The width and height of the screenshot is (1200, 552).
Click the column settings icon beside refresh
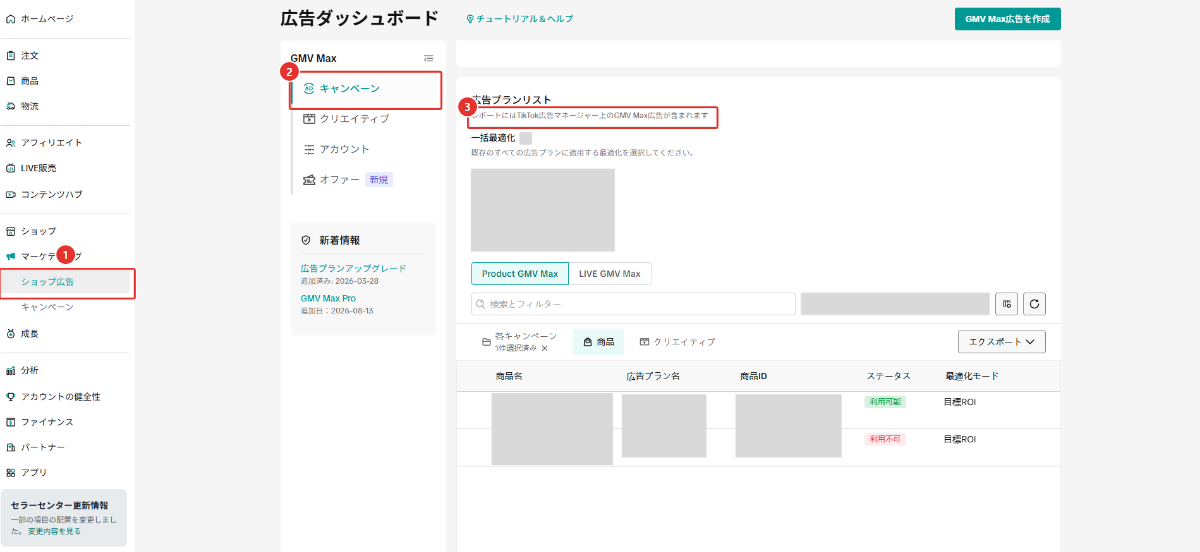point(1006,303)
